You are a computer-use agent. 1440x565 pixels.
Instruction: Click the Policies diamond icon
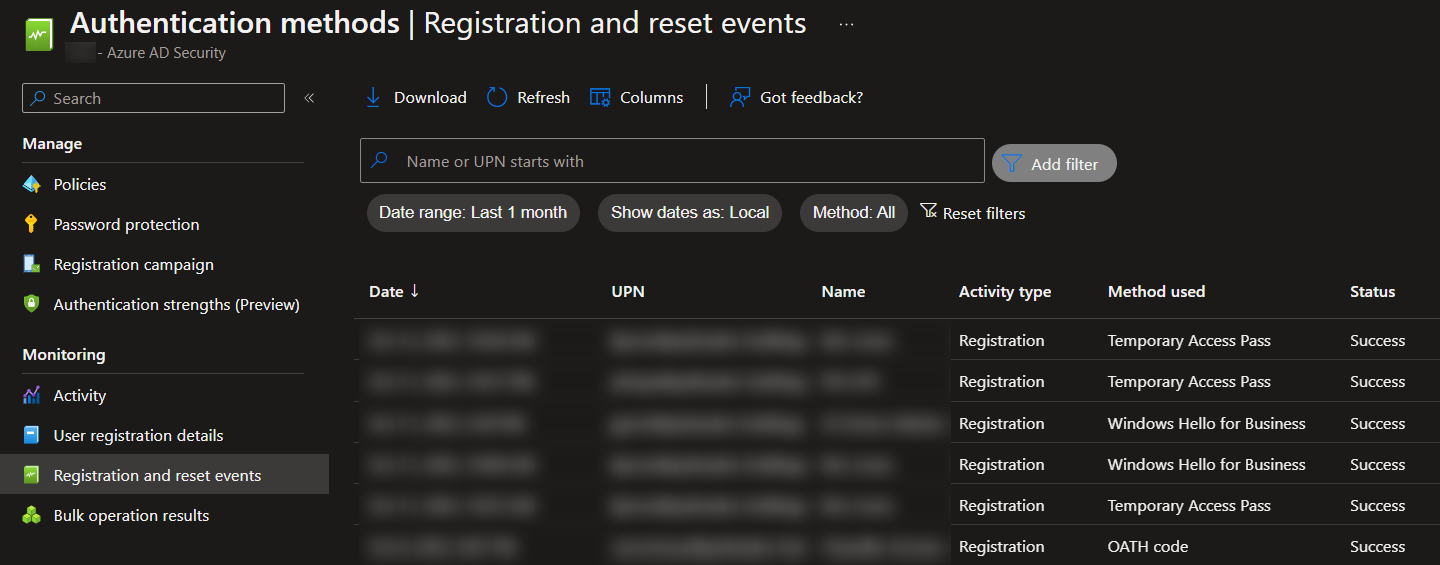coord(32,184)
